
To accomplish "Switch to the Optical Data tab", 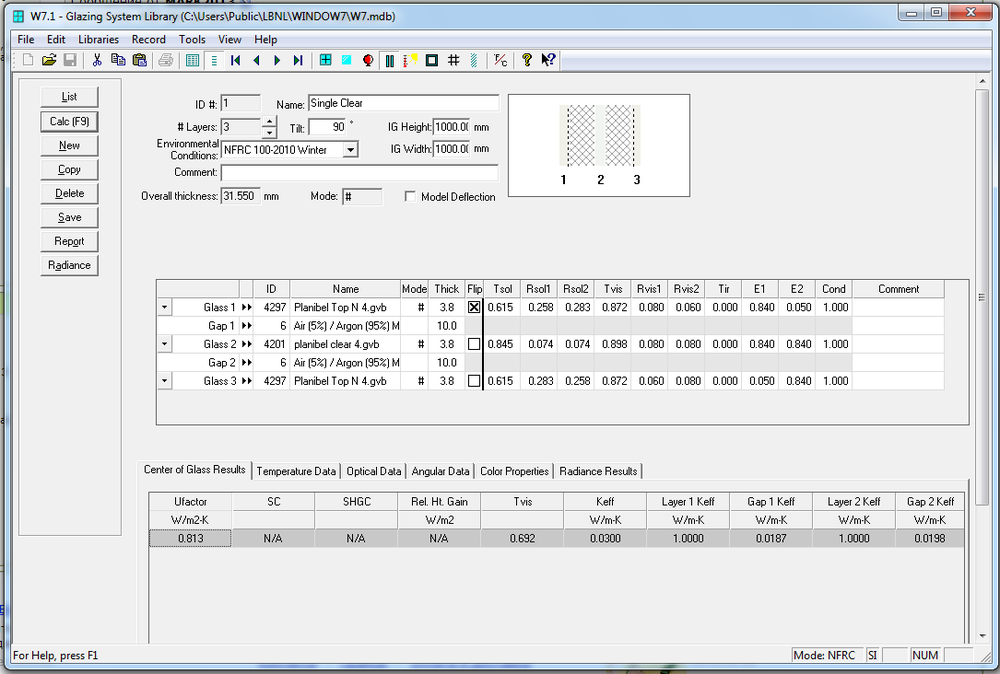I will [x=374, y=471].
